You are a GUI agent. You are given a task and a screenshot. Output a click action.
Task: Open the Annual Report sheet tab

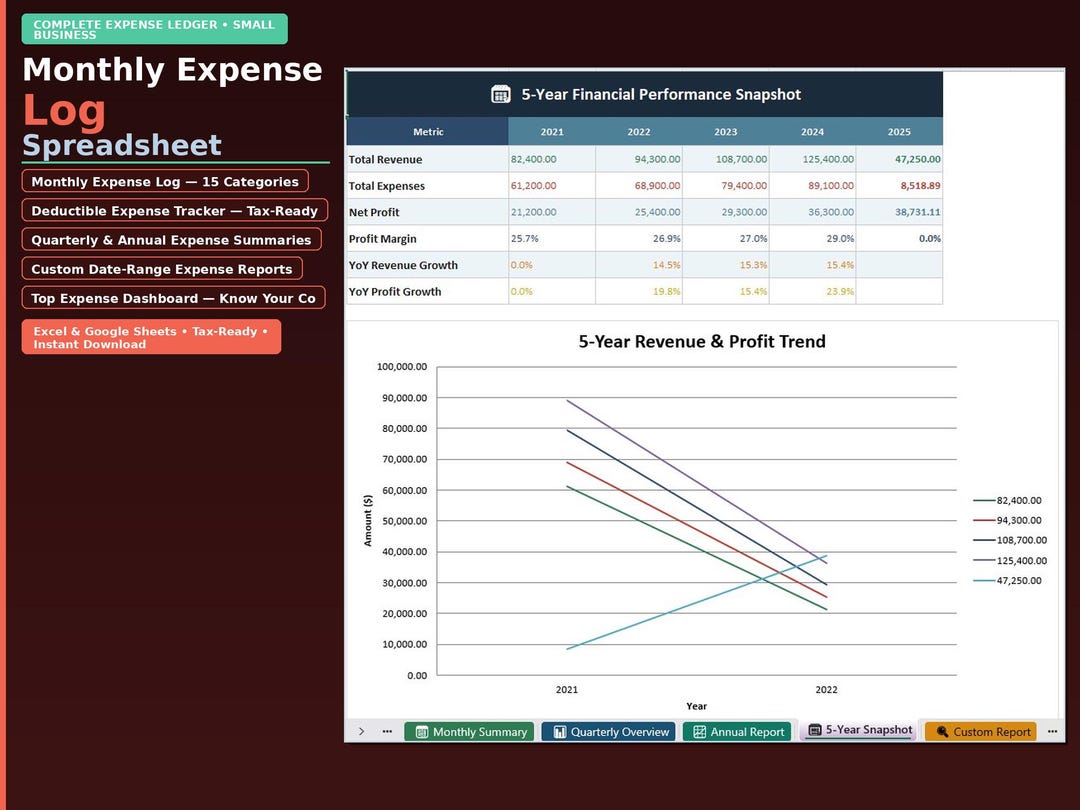[737, 731]
